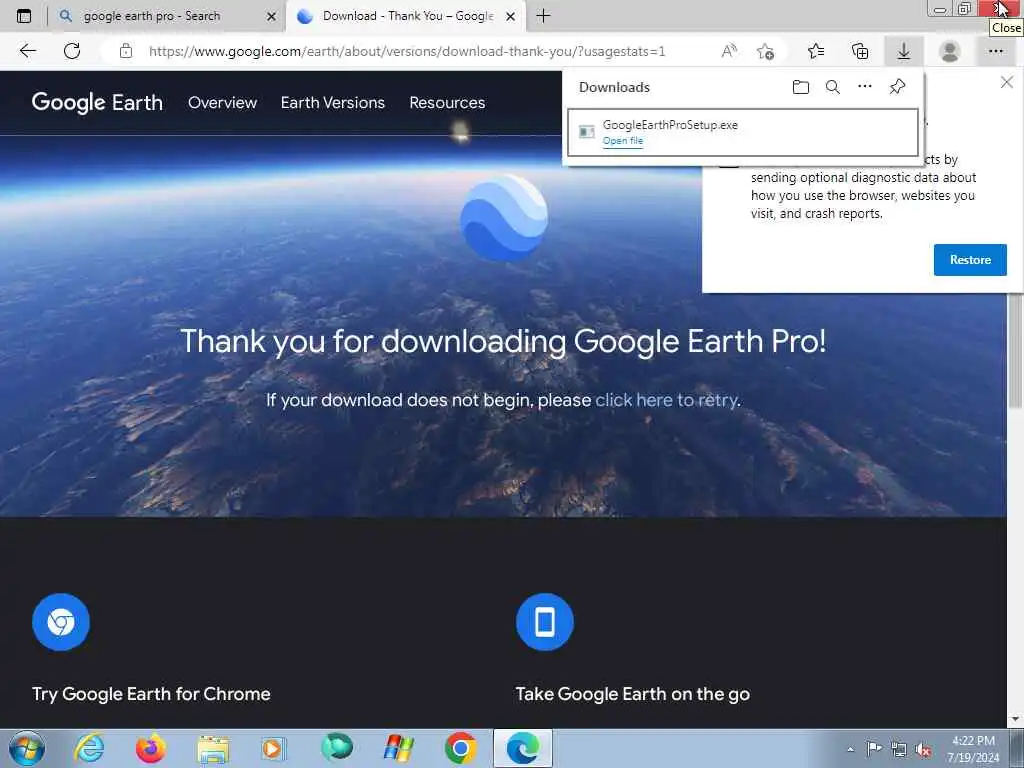Screen dimensions: 1024x768
Task: Go back with the back arrow
Action: tap(27, 51)
